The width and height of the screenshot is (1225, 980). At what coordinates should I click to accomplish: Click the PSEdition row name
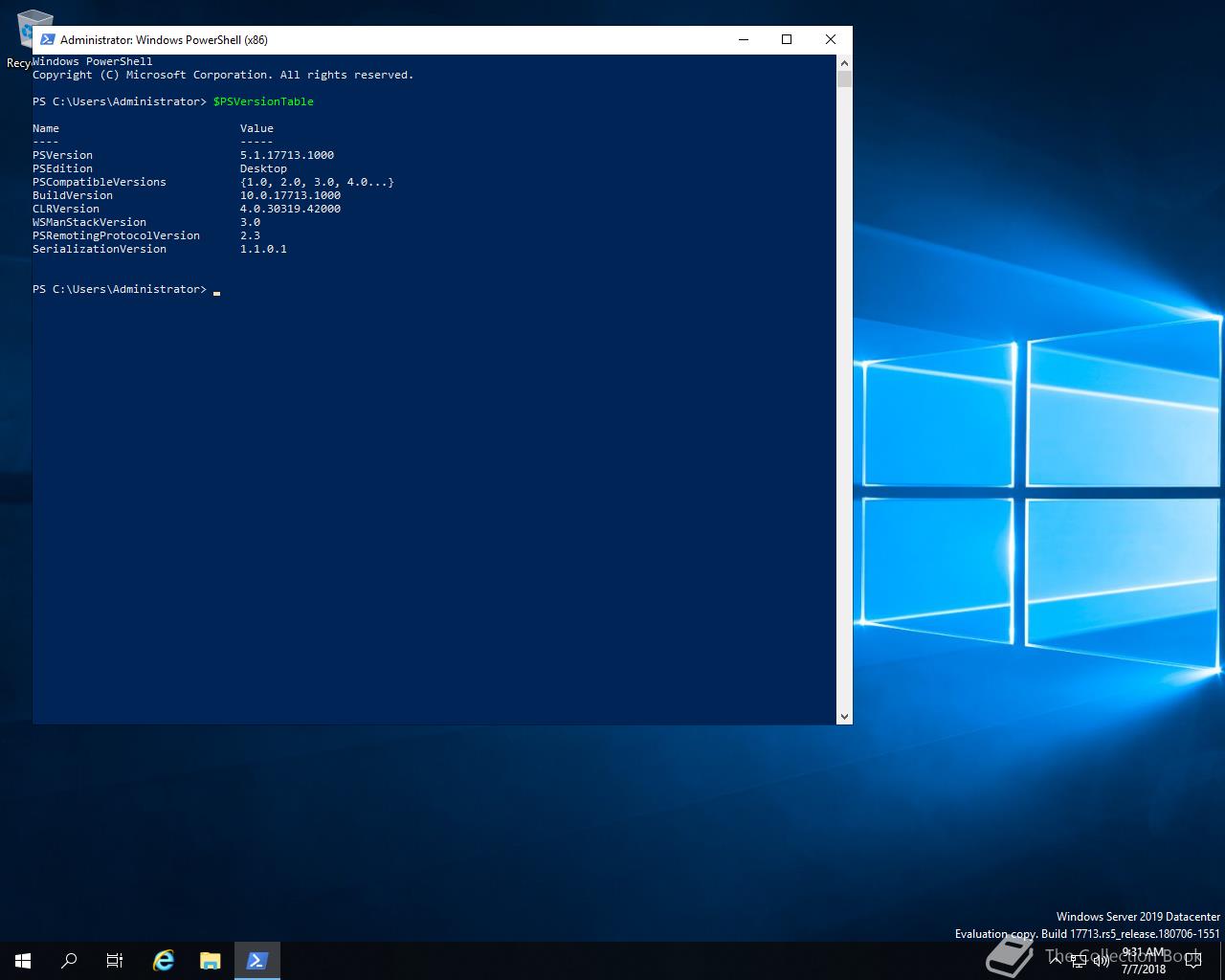coord(62,168)
